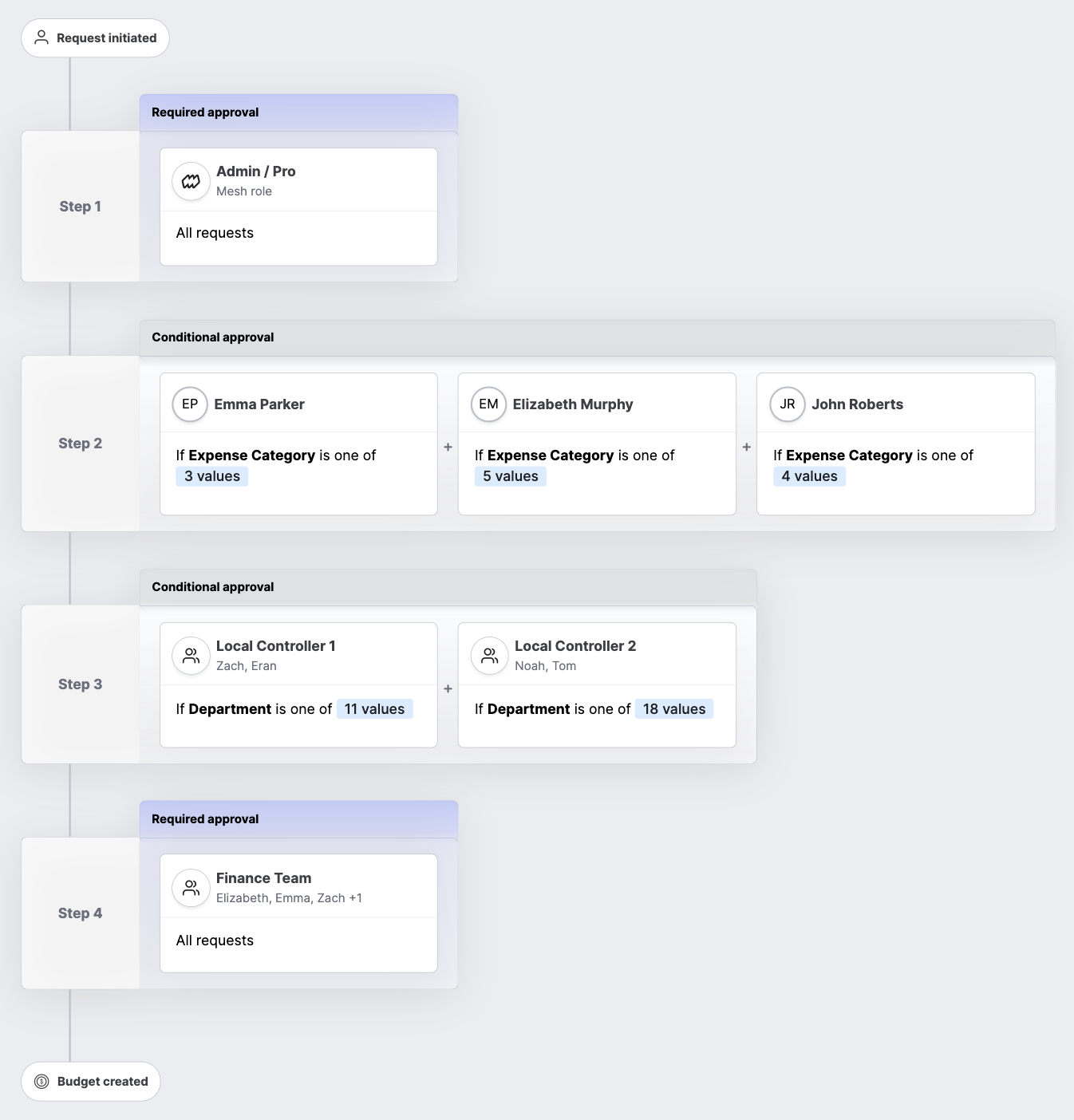The image size is (1074, 1120).
Task: Click the EM avatar for Elizabeth Murphy
Action: coord(488,404)
